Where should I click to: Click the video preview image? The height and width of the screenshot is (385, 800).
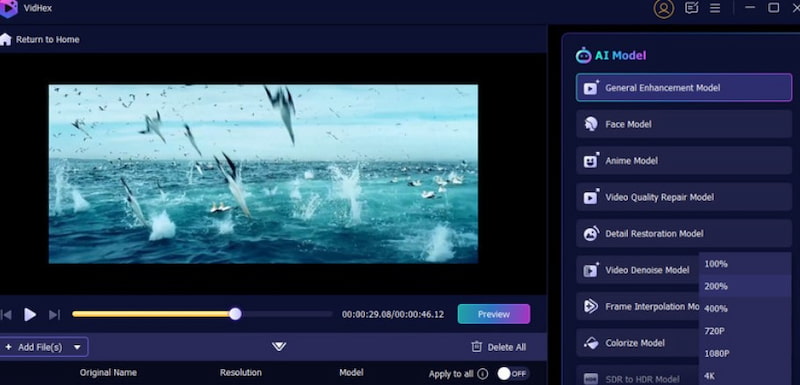263,174
